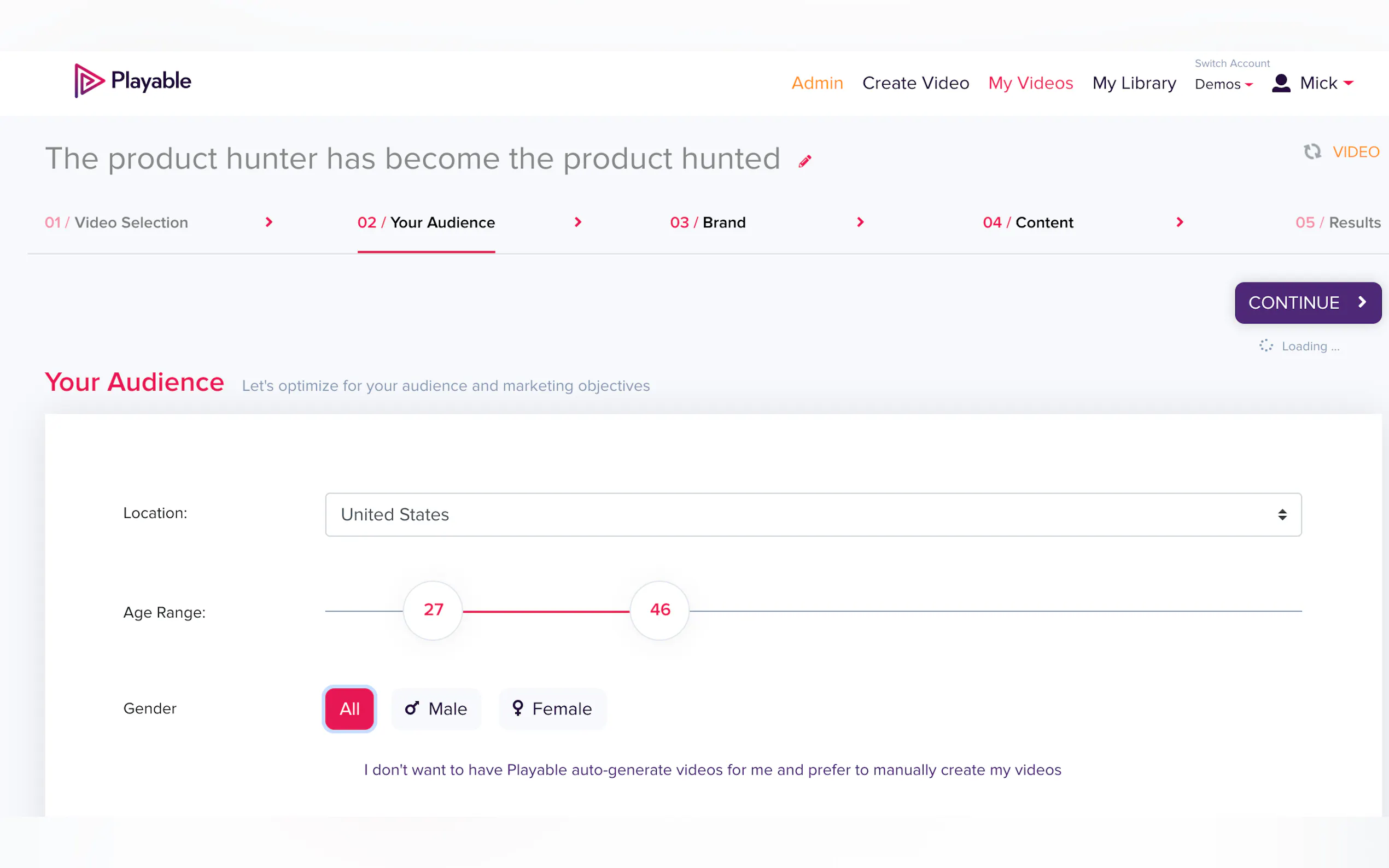1389x868 pixels.
Task: Click the manual video creation link
Action: 712,770
